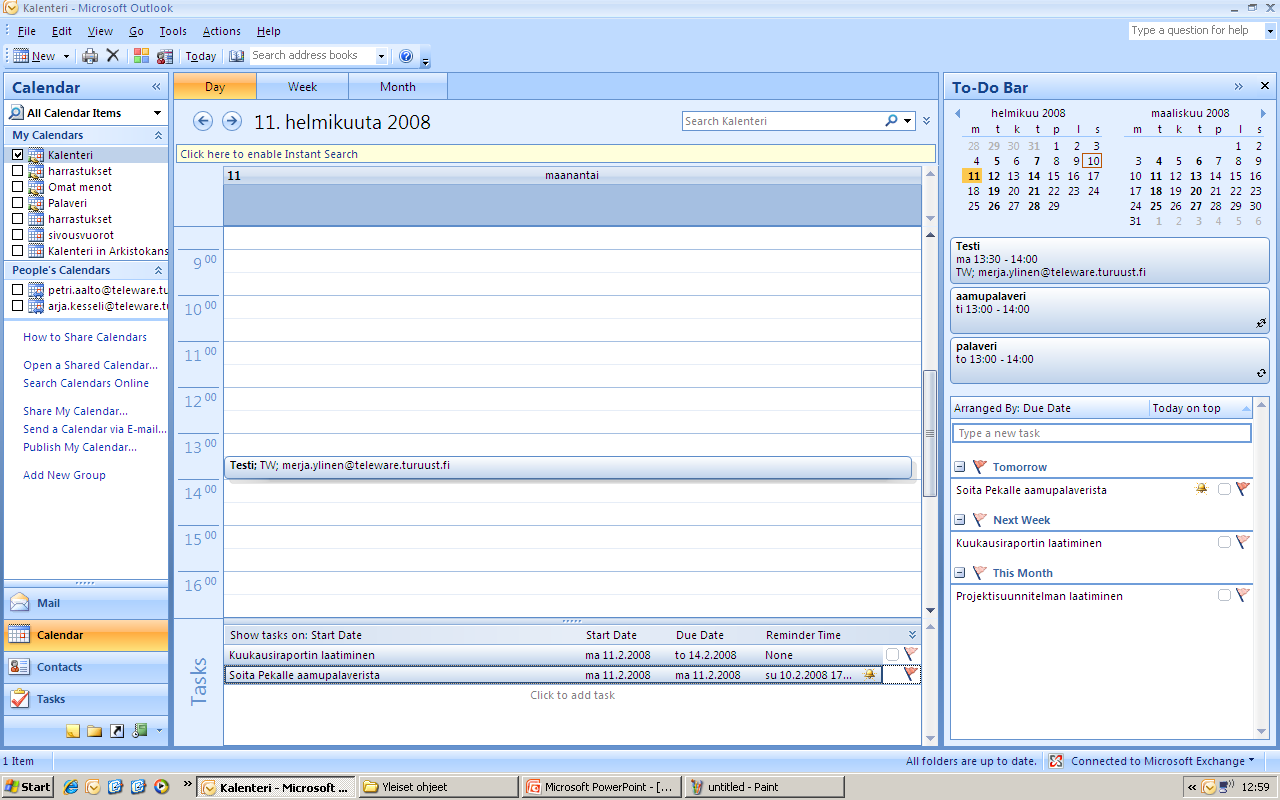Minimize the Calendar navigation pane
The height and width of the screenshot is (800, 1280).
(156, 87)
